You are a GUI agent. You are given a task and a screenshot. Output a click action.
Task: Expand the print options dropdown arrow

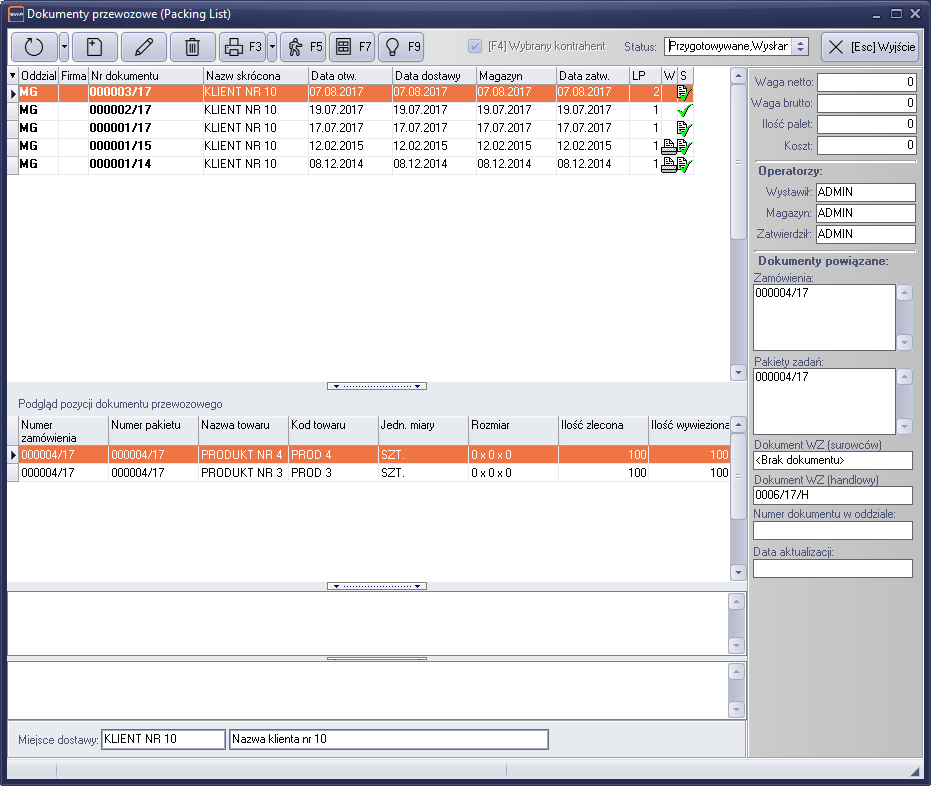point(272,47)
